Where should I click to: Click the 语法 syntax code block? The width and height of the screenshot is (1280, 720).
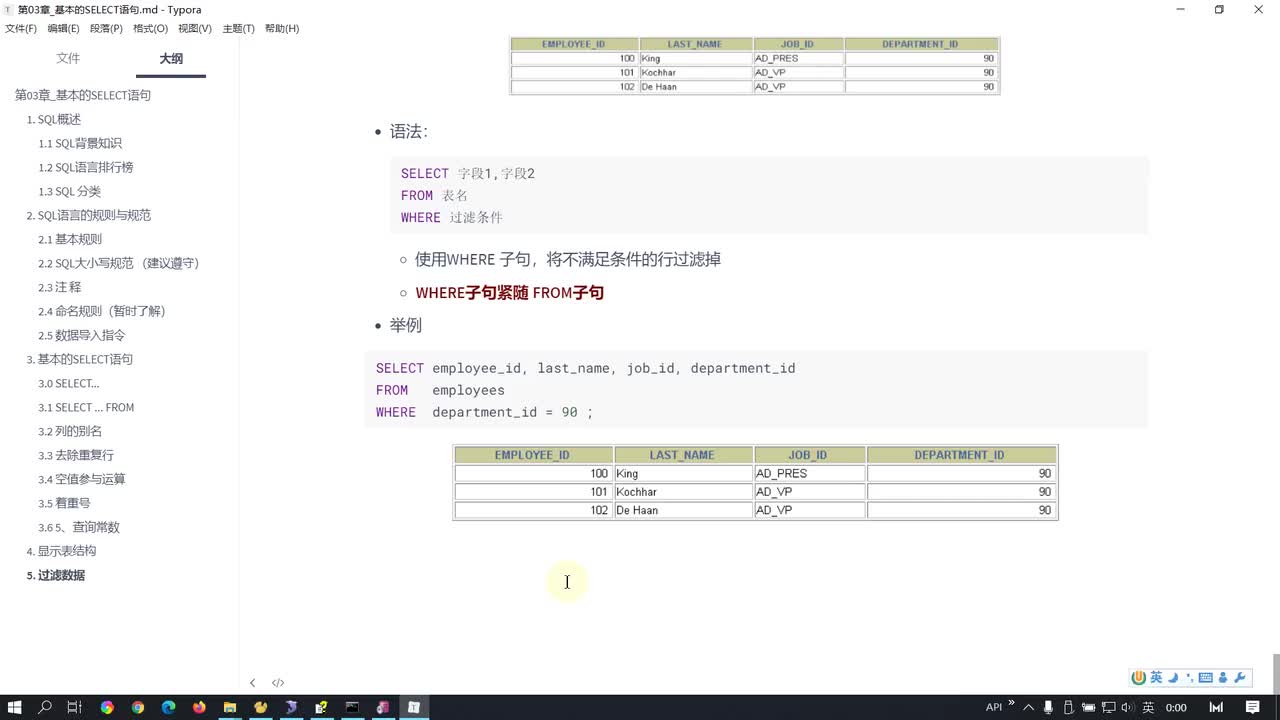tap(769, 195)
